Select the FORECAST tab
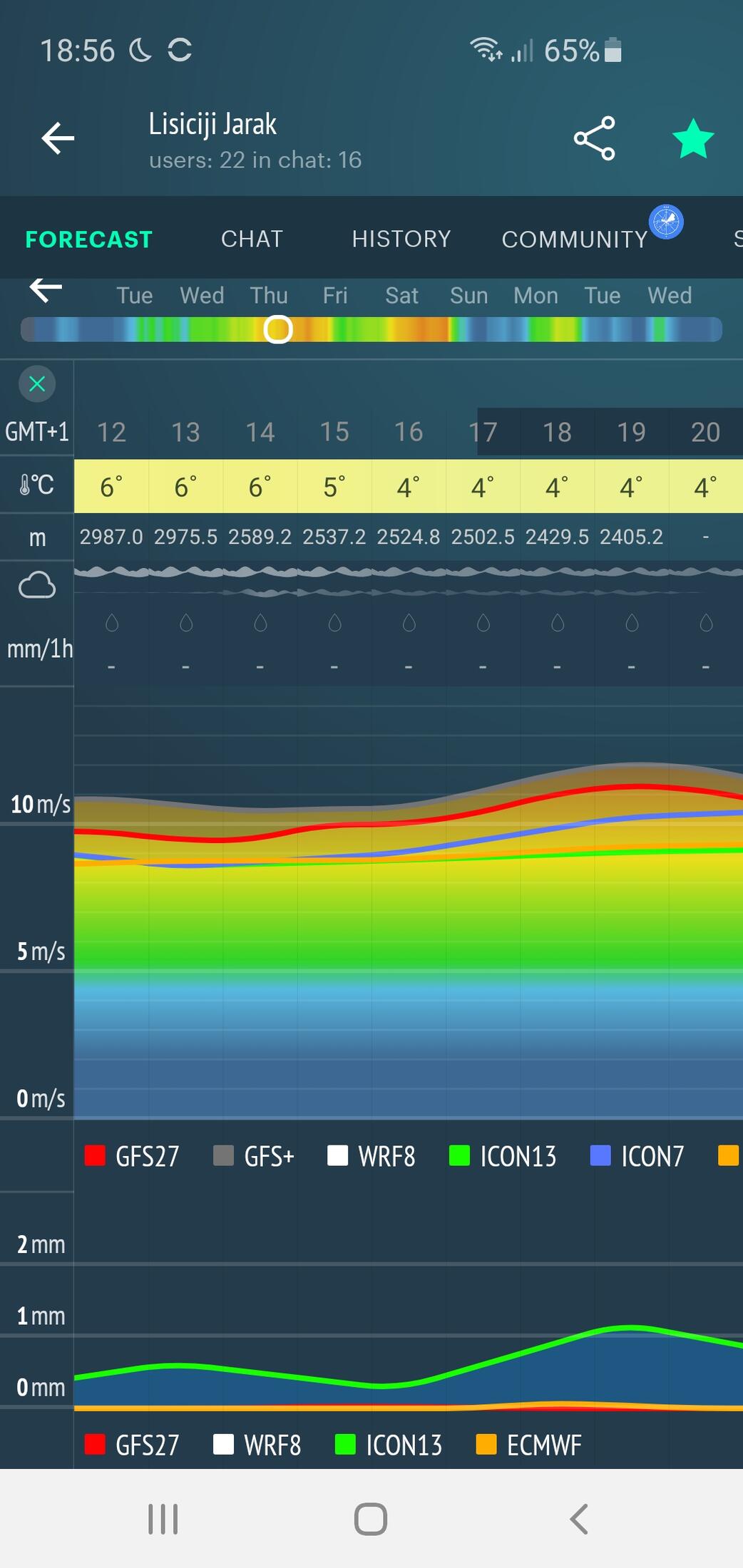 click(x=89, y=239)
